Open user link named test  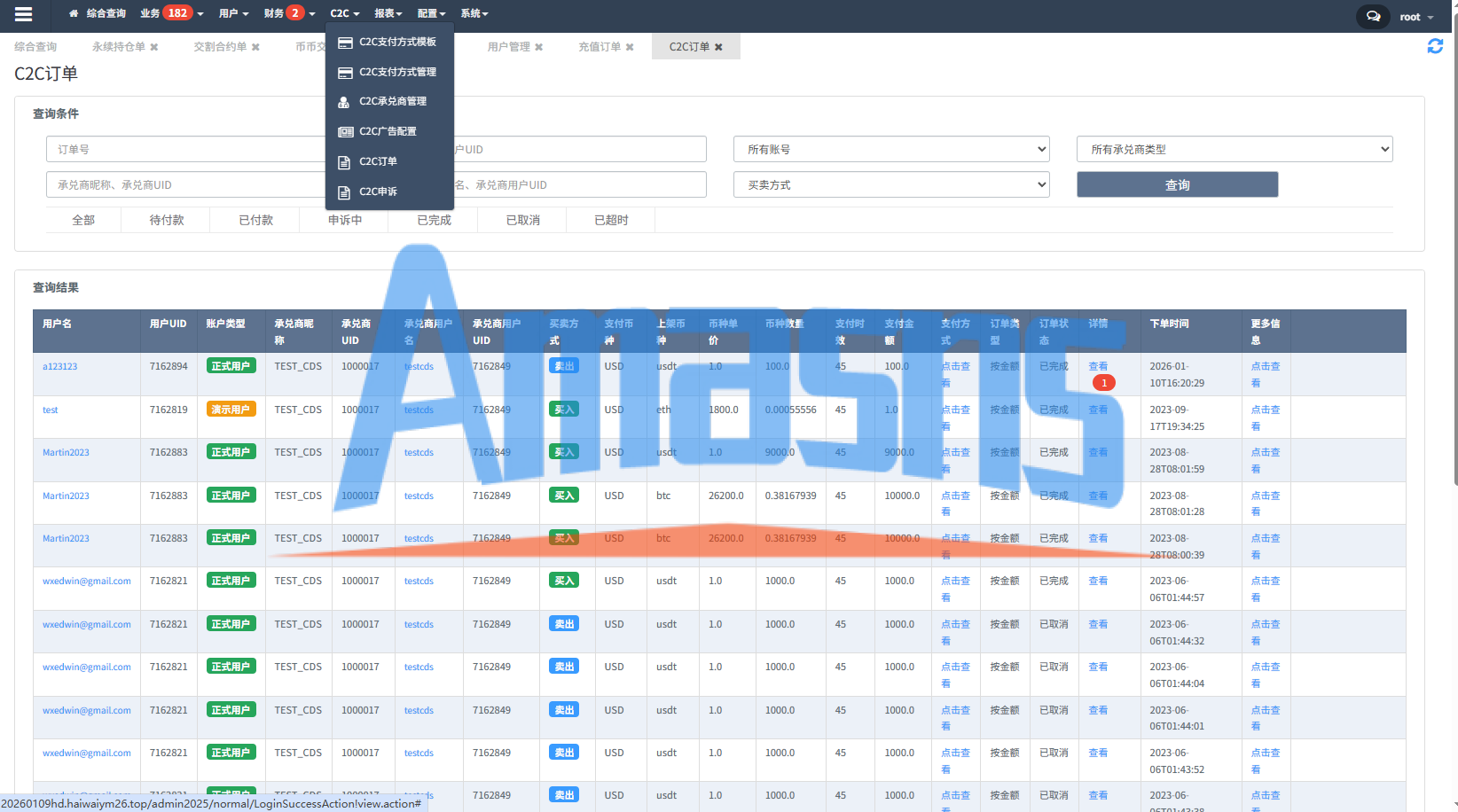coord(50,410)
